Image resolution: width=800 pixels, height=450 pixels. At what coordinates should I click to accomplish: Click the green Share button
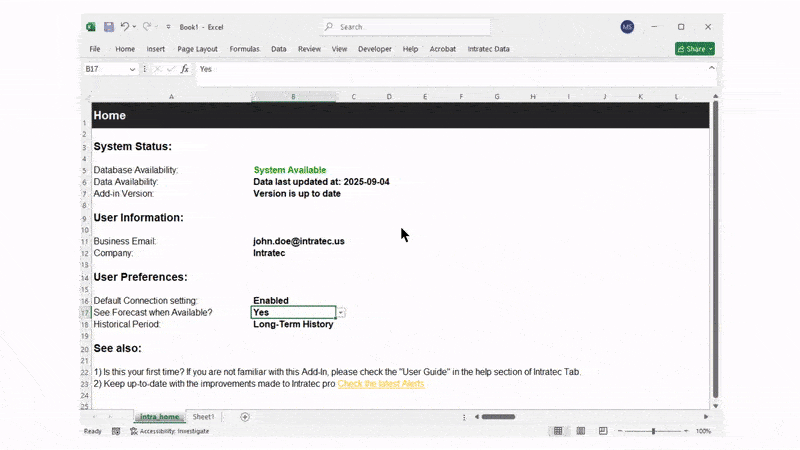694,49
